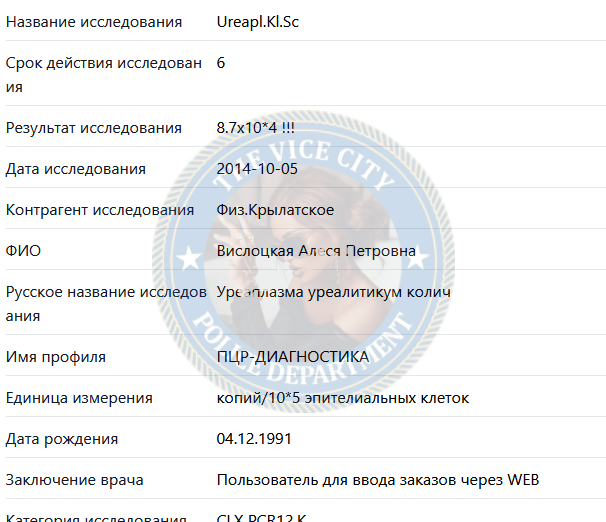Viewport: 606px width, 522px height.
Task: Select the 2014-10-05 study date
Action: (x=257, y=169)
